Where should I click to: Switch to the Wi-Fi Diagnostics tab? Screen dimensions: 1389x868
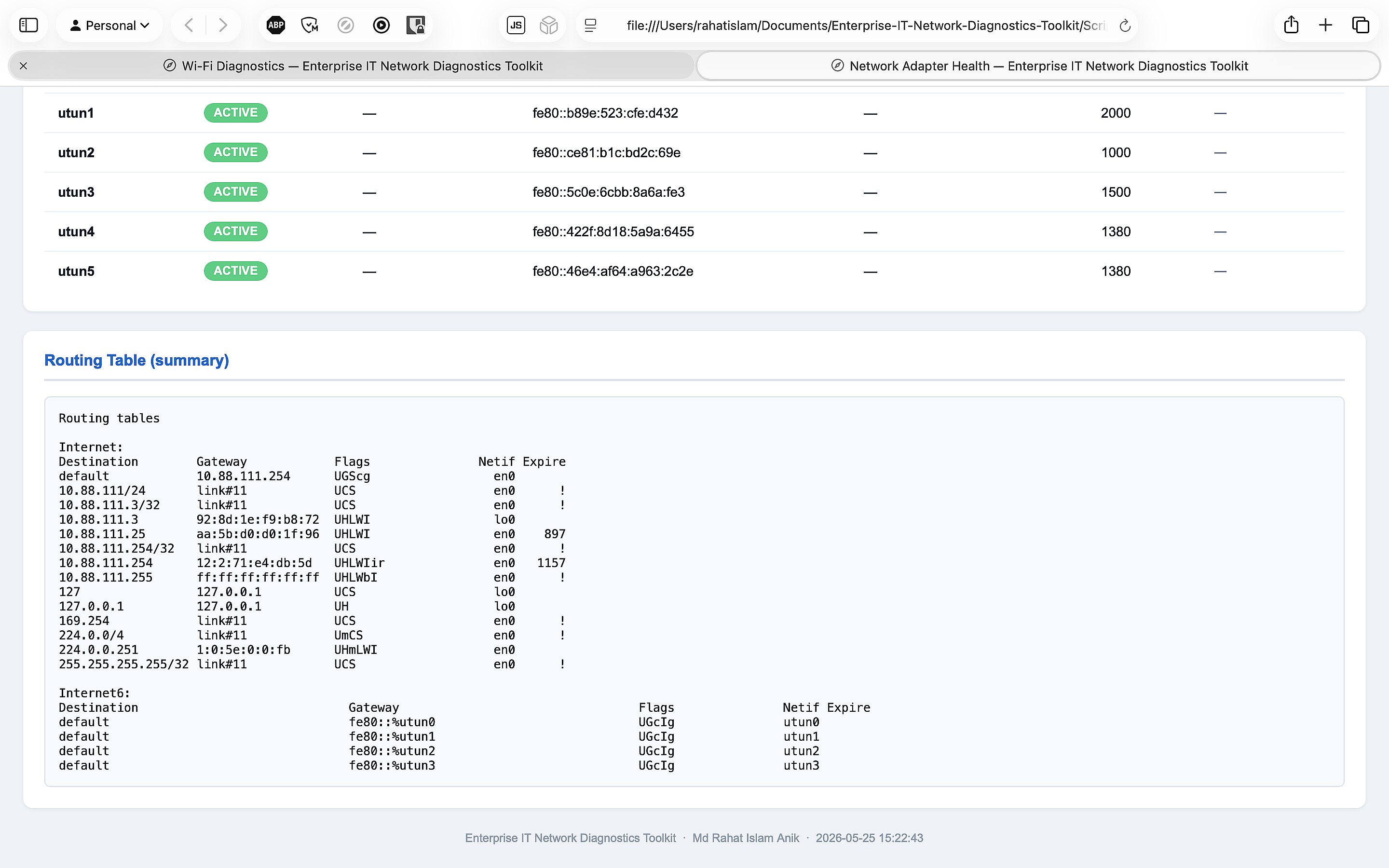(351, 66)
